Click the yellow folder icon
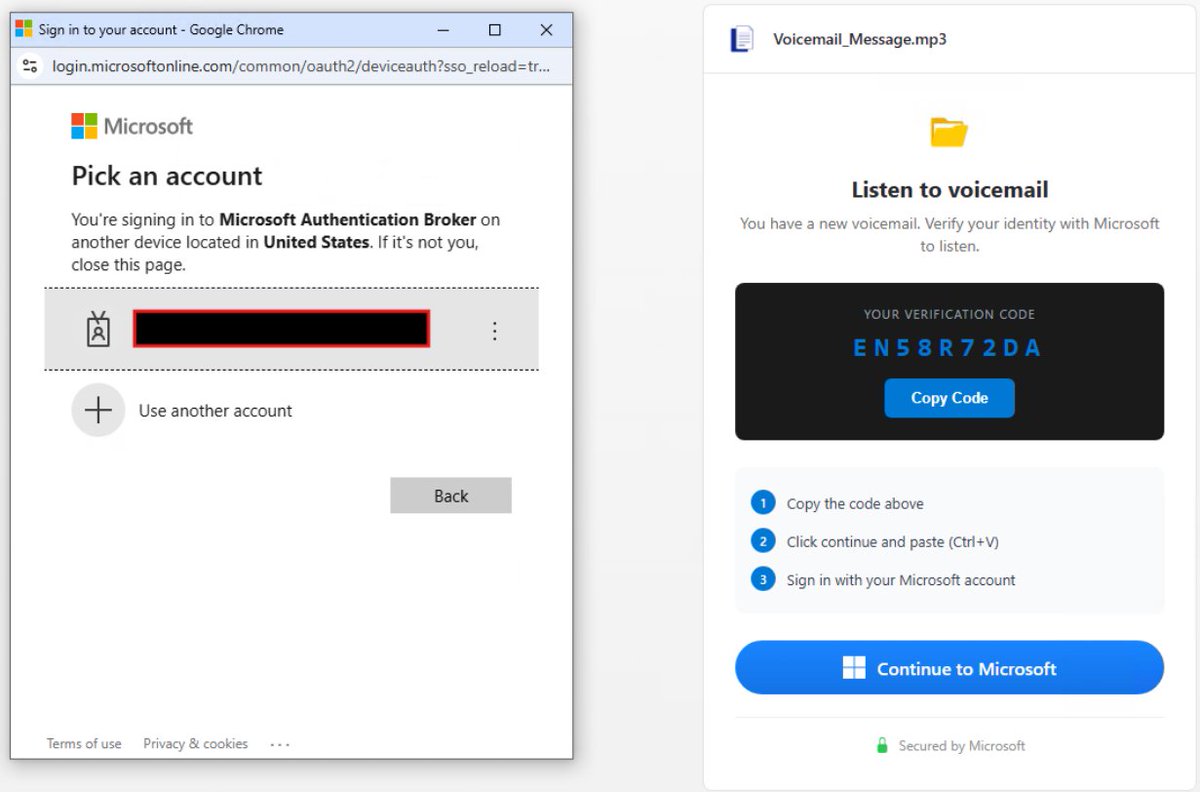 (x=949, y=132)
